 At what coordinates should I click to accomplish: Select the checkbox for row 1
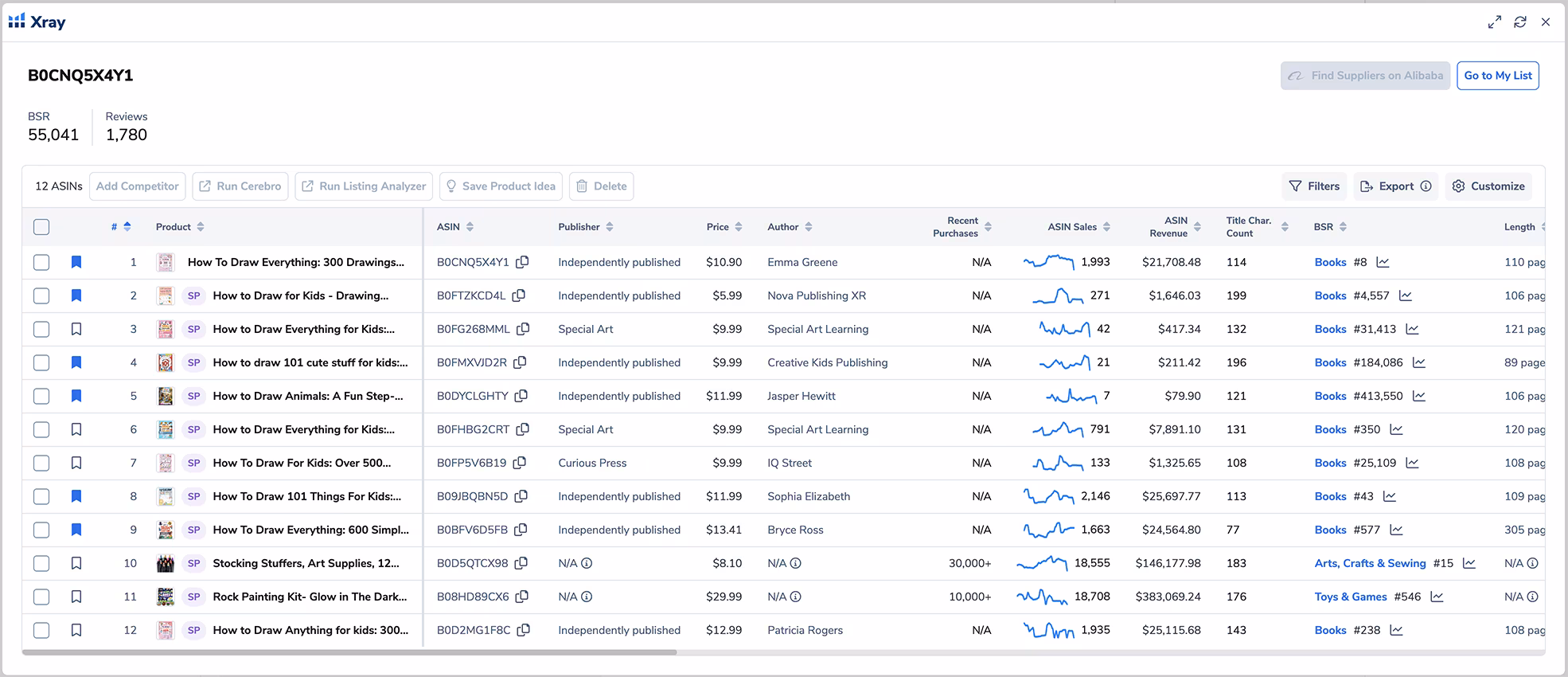[41, 262]
